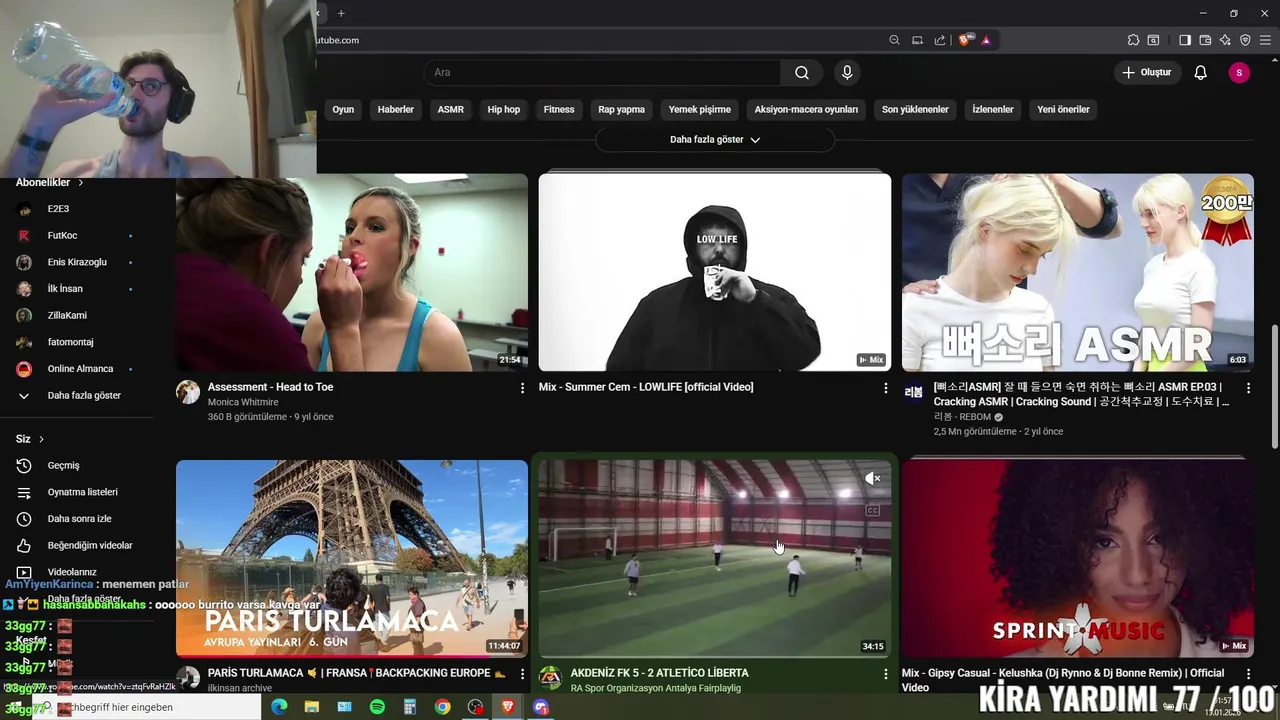Select Aksiyon-macera oyunları chip
Viewport: 1280px width, 720px height.
[x=806, y=109]
